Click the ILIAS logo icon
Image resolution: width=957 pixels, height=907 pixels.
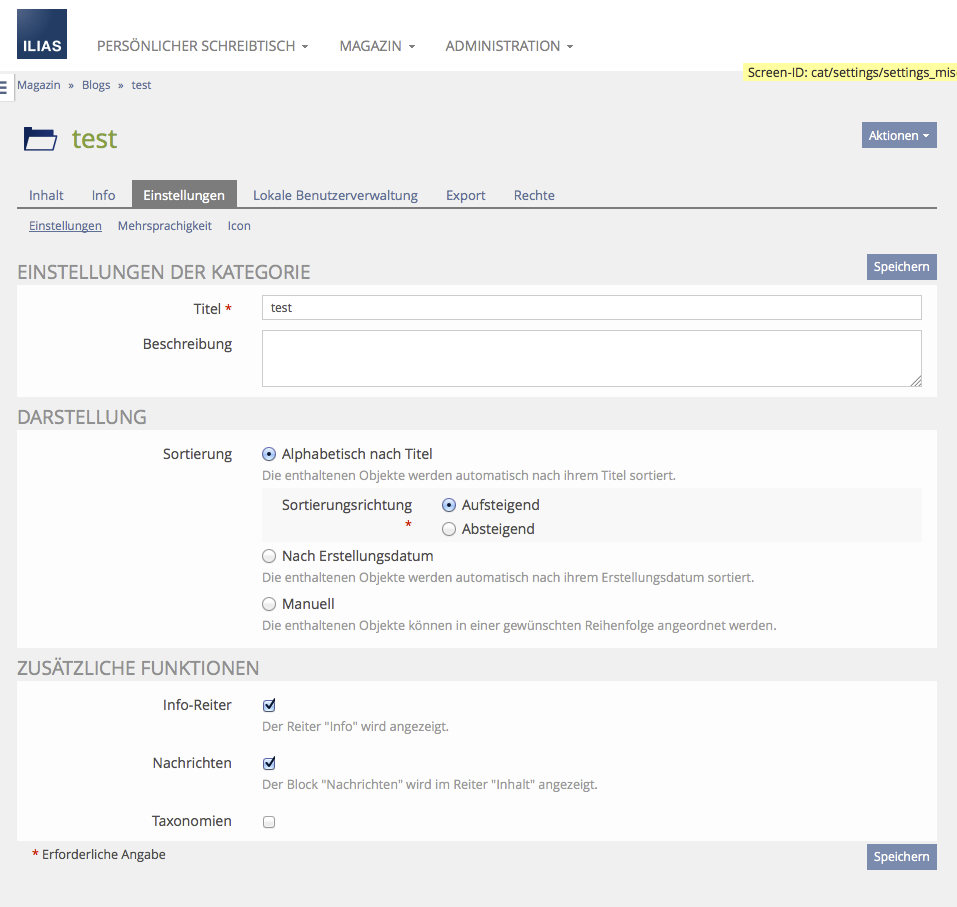point(42,34)
